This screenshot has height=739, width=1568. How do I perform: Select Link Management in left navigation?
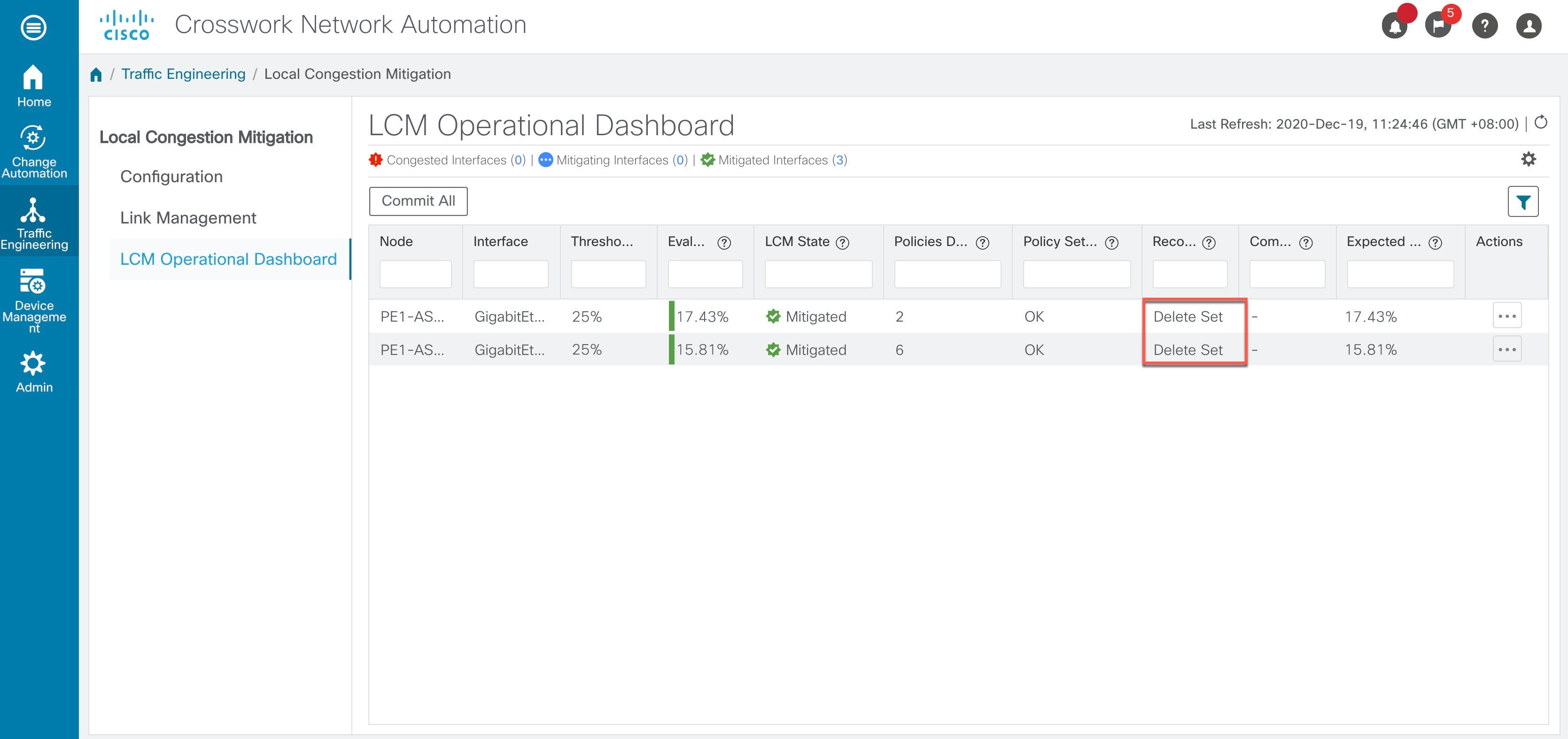[188, 218]
